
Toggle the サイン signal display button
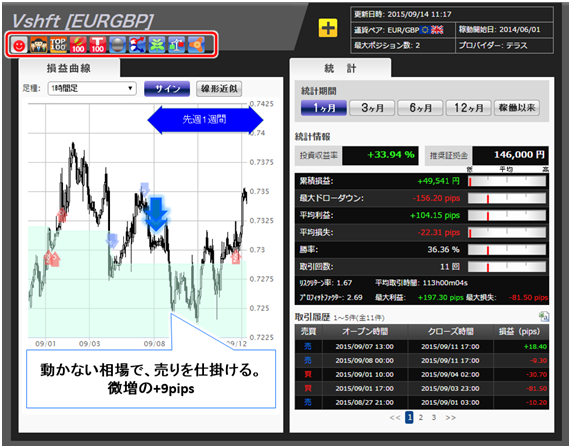(x=167, y=89)
